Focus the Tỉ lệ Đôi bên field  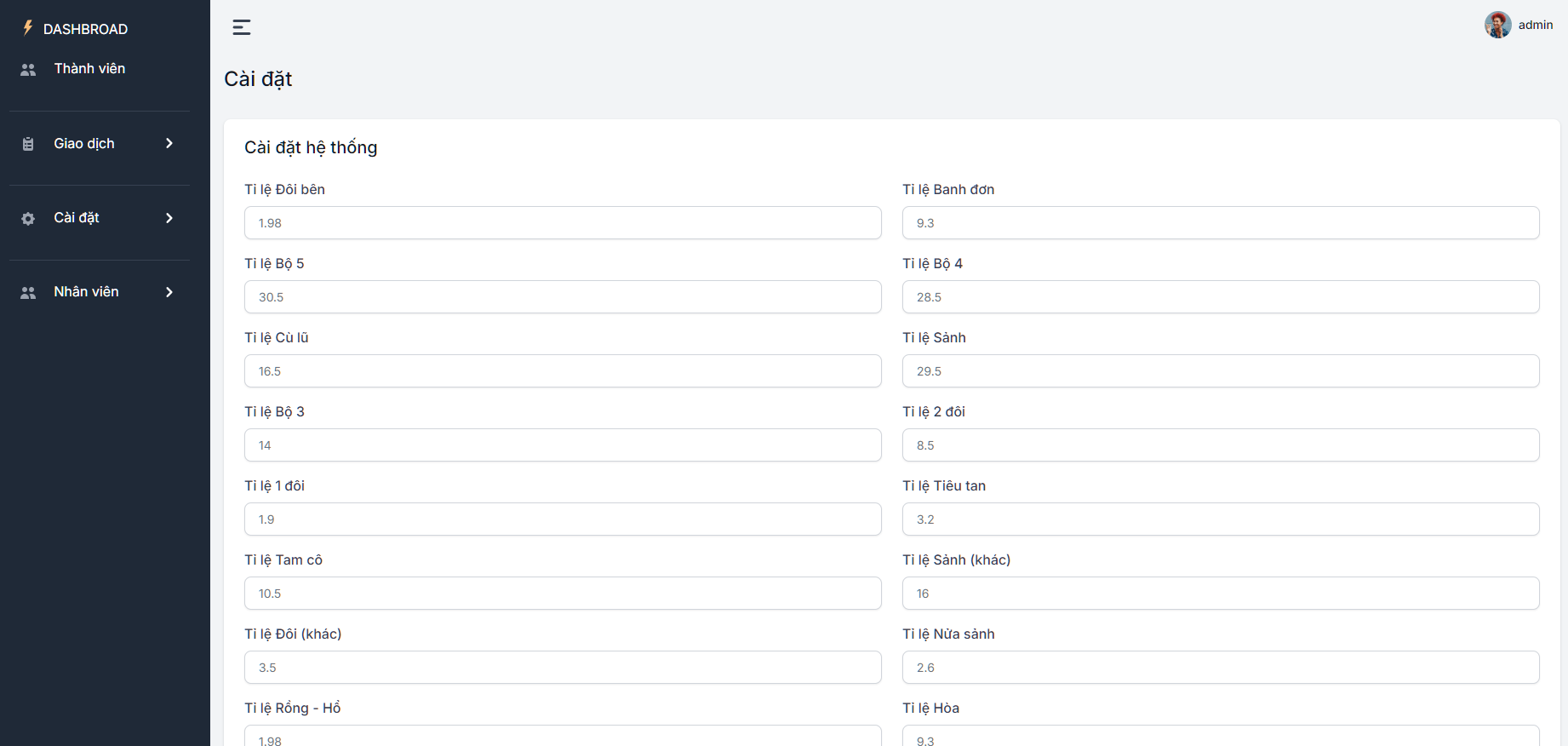563,223
